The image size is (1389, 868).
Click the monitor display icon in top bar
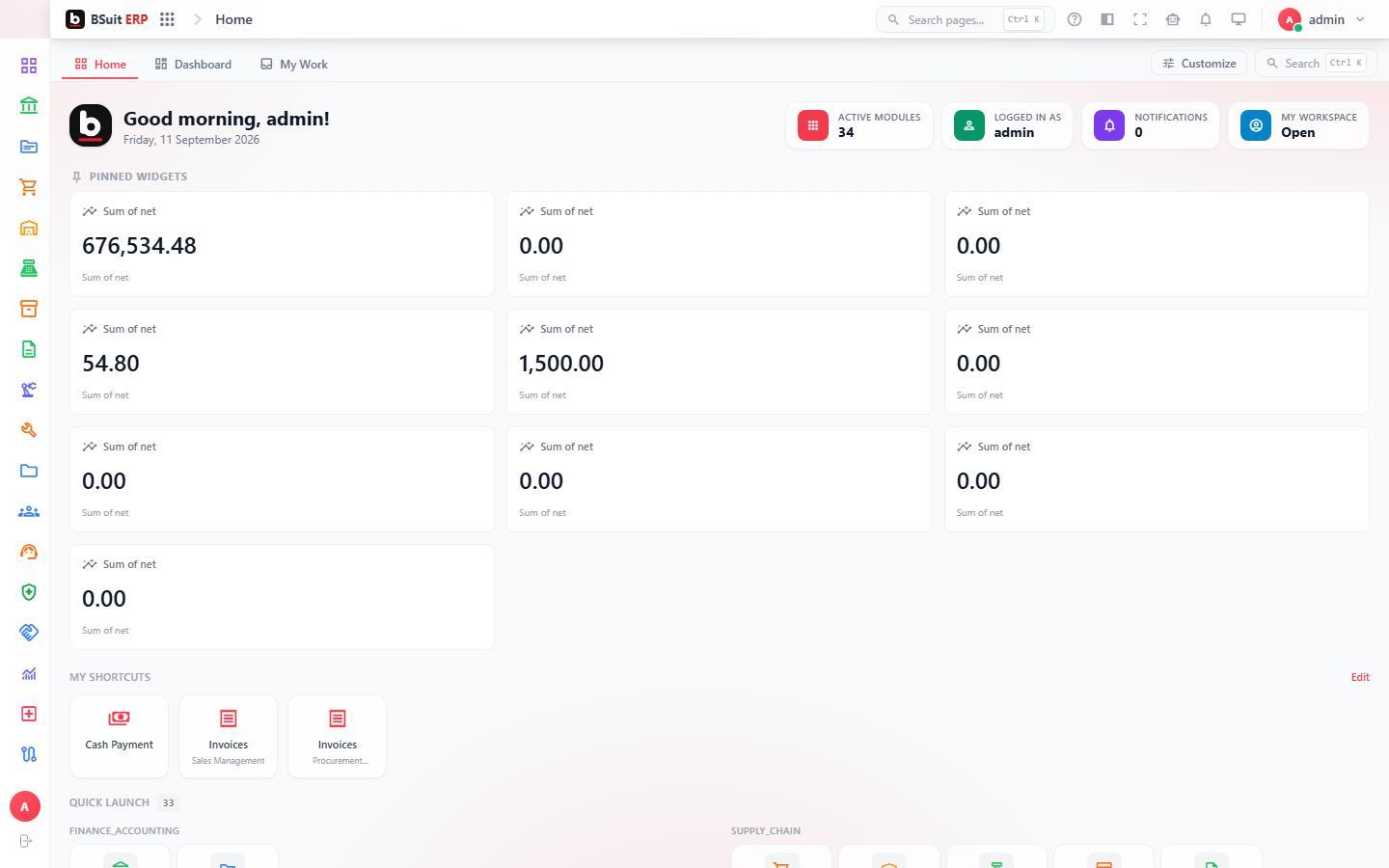1239,19
